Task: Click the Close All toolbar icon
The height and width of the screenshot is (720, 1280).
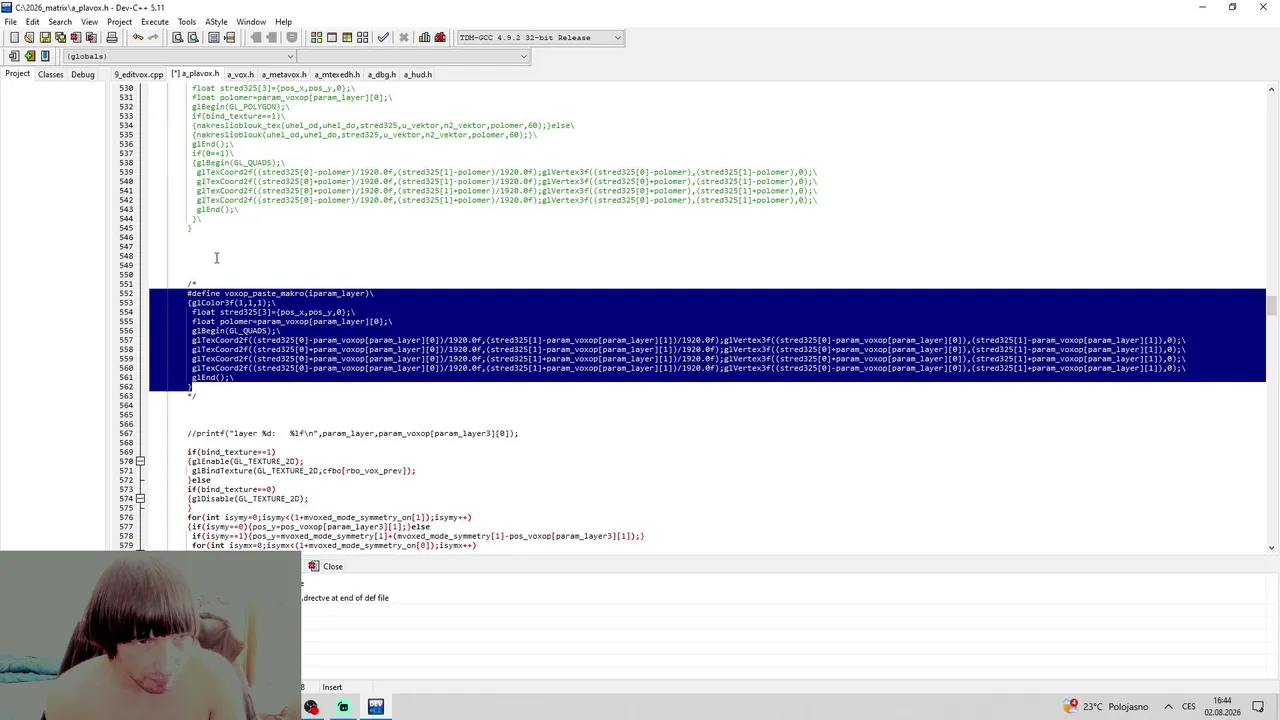Action: (x=91, y=38)
